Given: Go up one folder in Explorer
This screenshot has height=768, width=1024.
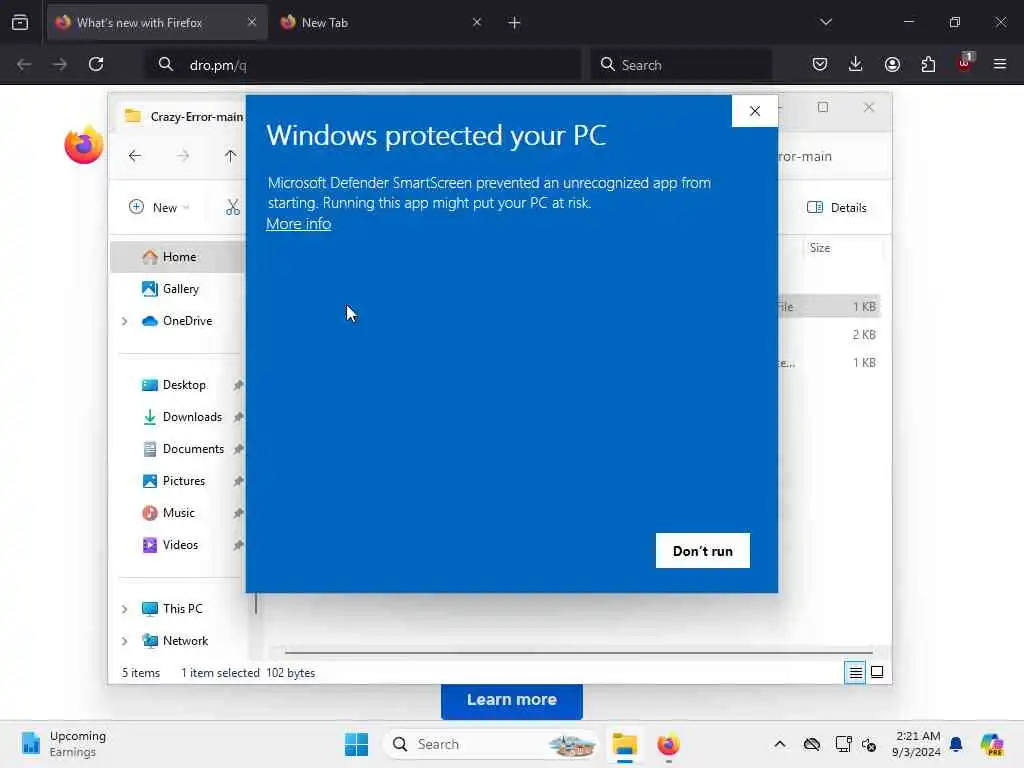Looking at the screenshot, I should [230, 155].
